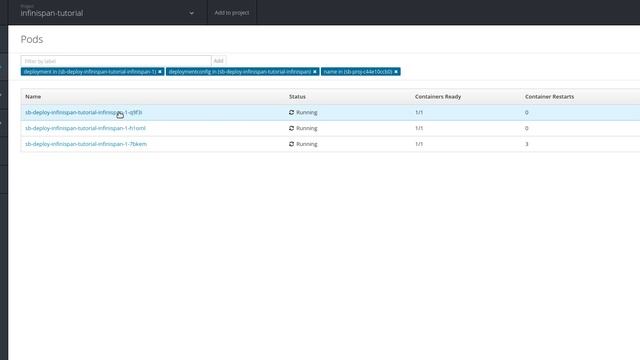Click the Status column header
Viewport: 640px width, 360px height.
coord(297,97)
